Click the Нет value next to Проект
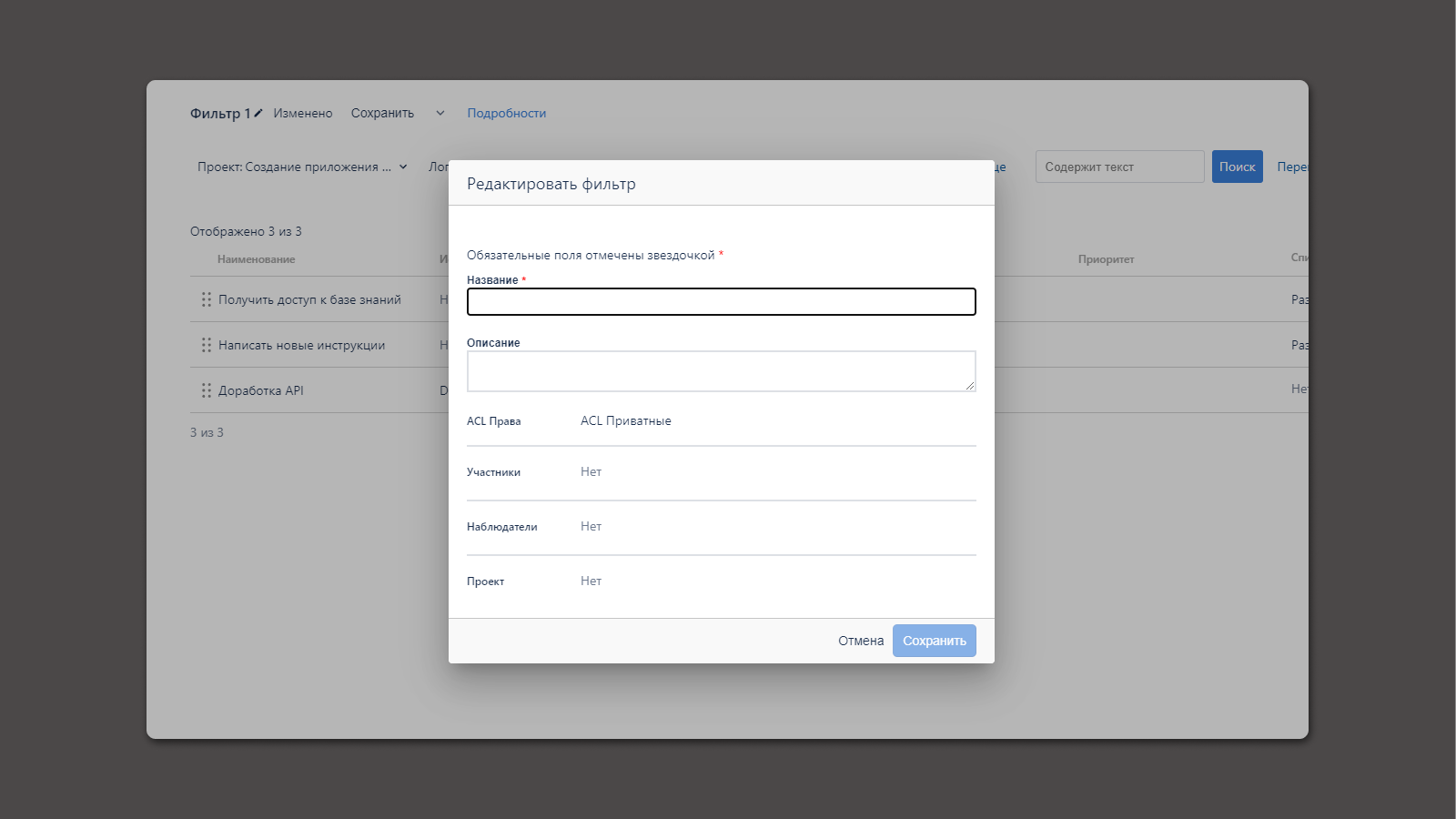 (x=591, y=581)
